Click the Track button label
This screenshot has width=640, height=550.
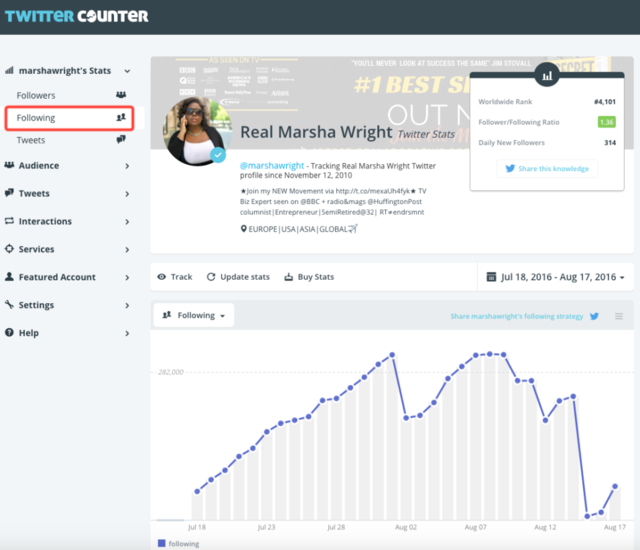[181, 277]
